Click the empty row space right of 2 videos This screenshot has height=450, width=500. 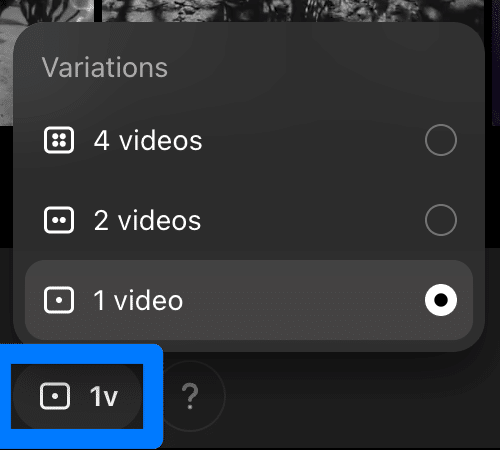pos(313,220)
